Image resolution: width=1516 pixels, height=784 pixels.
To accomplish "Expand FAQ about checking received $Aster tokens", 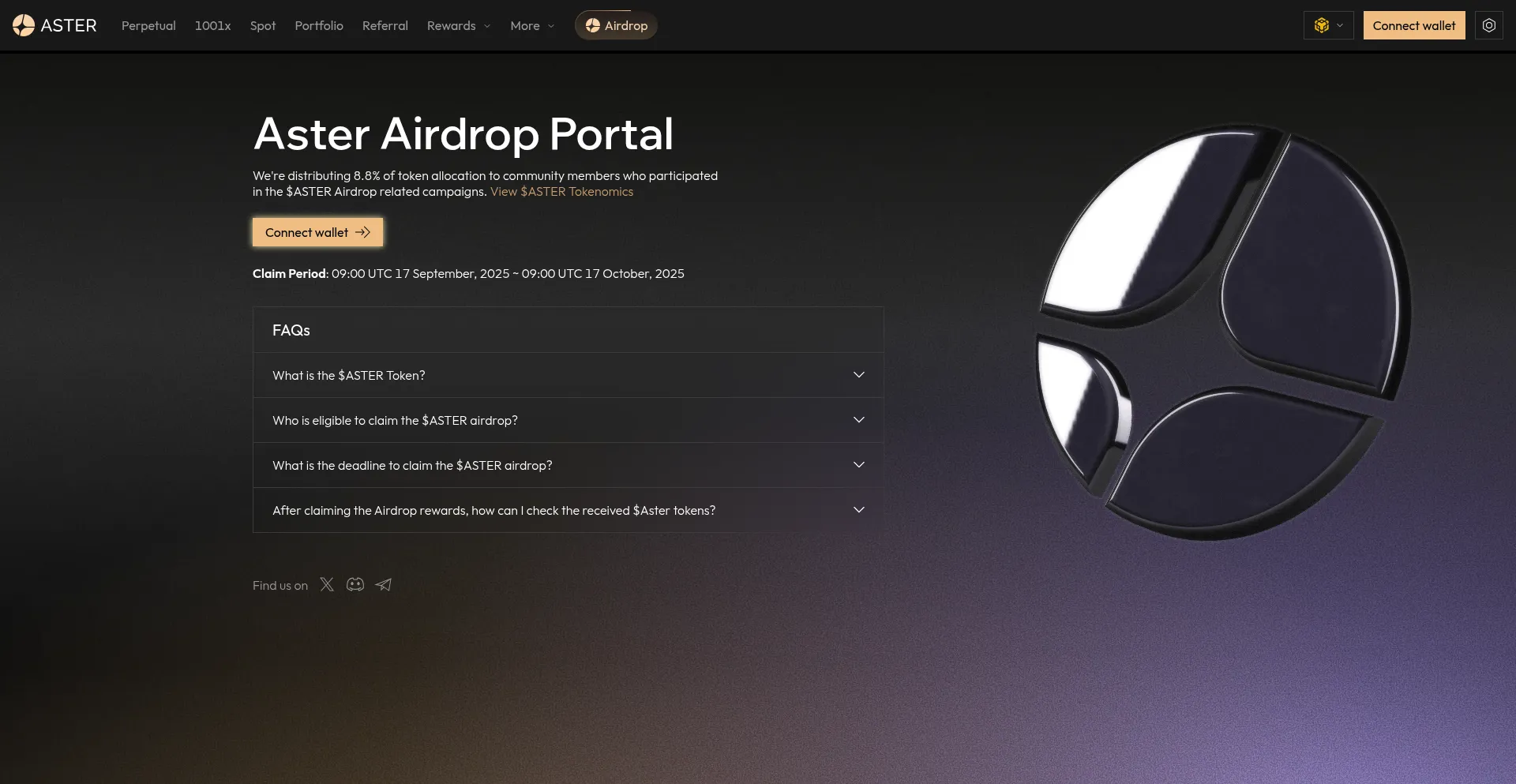I will tap(568, 510).
